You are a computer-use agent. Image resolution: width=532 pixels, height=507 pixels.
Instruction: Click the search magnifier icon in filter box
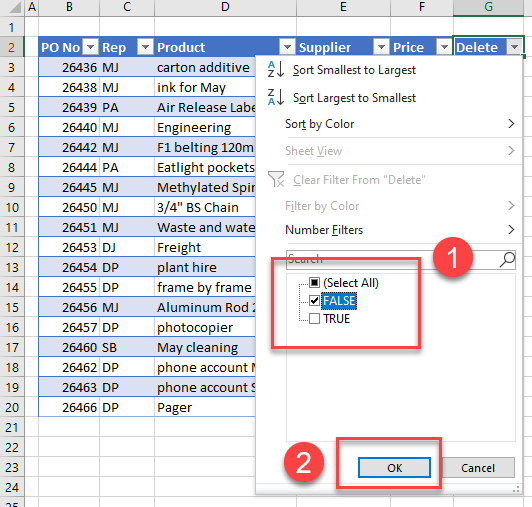point(508,260)
